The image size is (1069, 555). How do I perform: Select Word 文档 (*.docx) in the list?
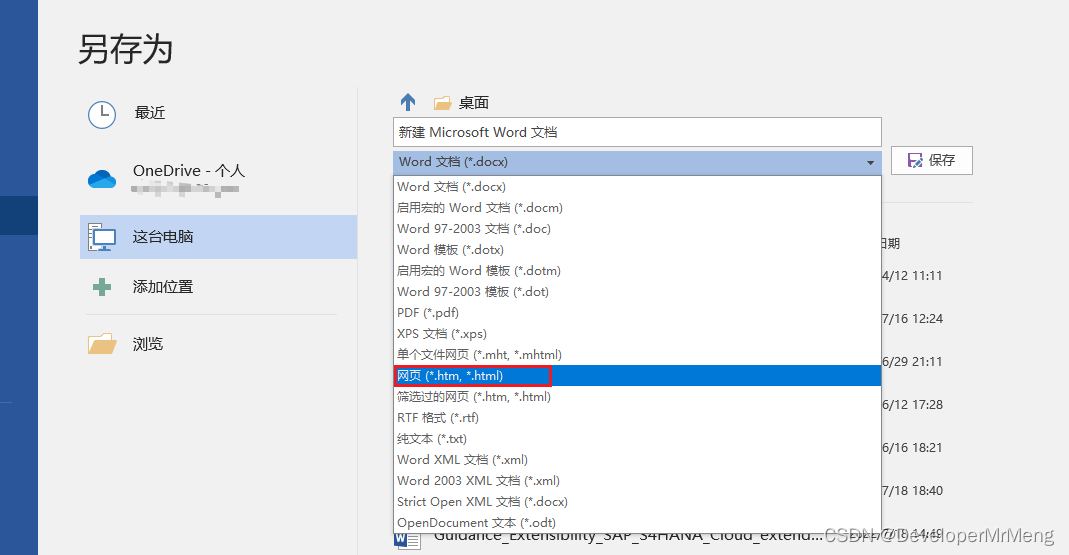(637, 187)
